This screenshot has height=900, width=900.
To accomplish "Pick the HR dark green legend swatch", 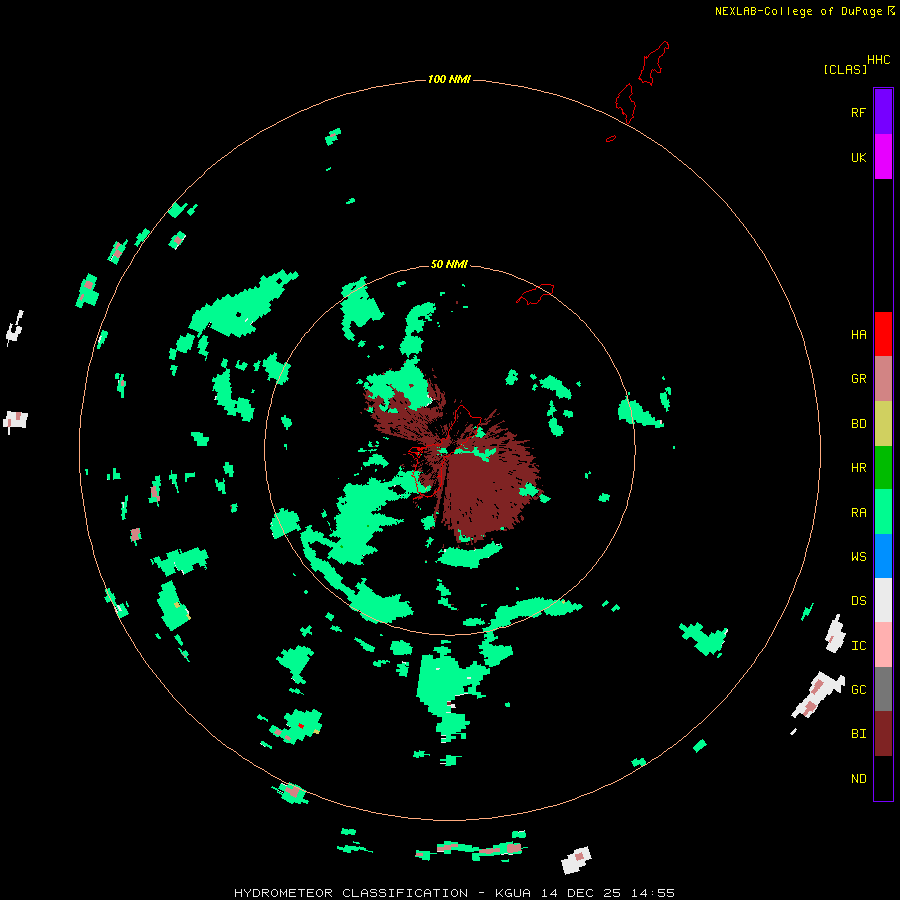I will point(883,468).
